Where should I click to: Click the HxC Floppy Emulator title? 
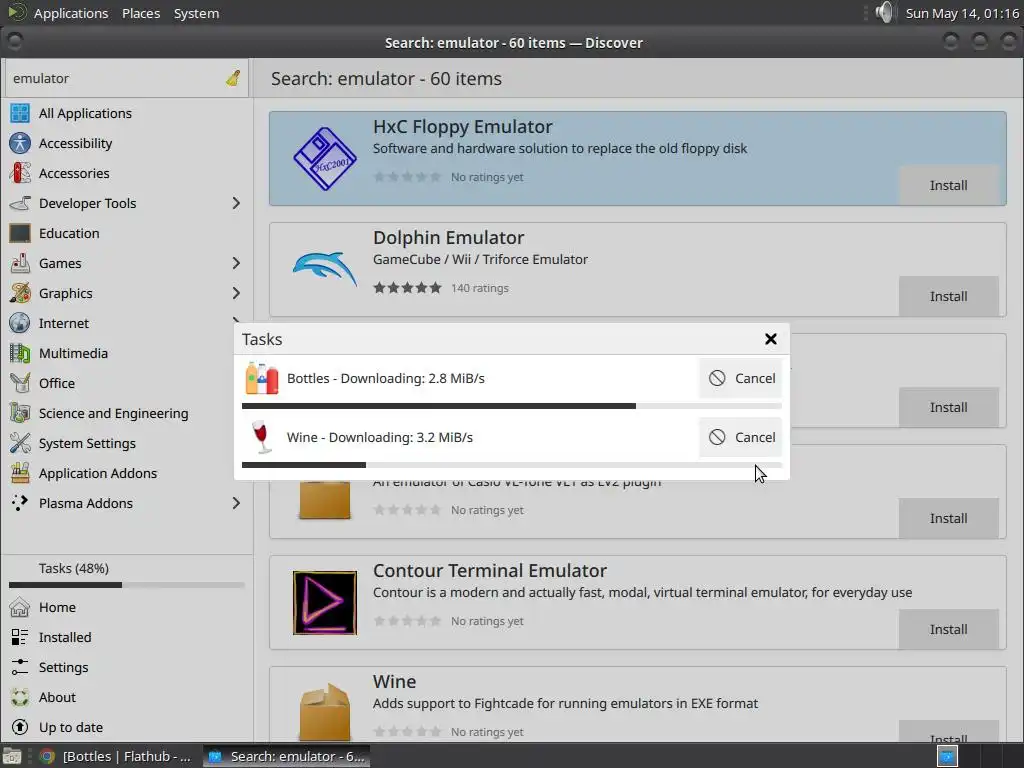(462, 127)
